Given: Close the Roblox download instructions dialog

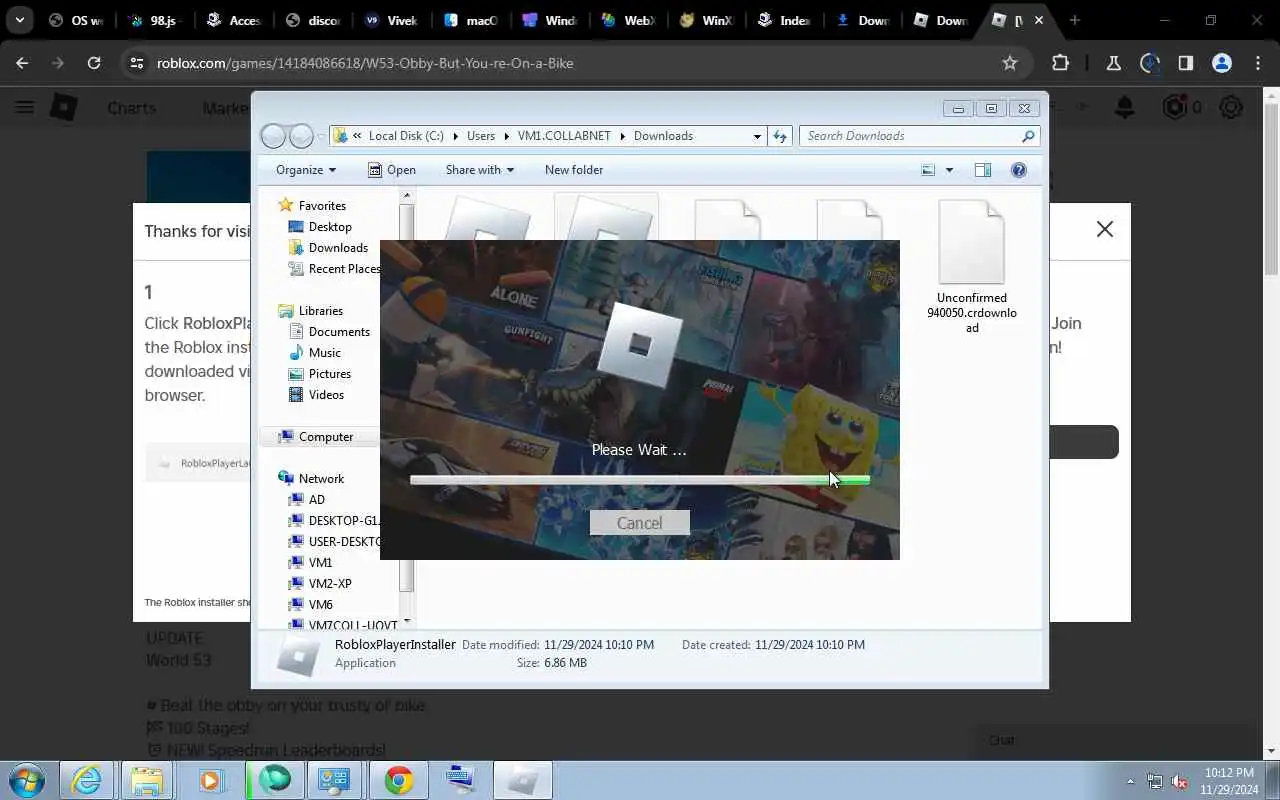Looking at the screenshot, I should (x=1105, y=229).
